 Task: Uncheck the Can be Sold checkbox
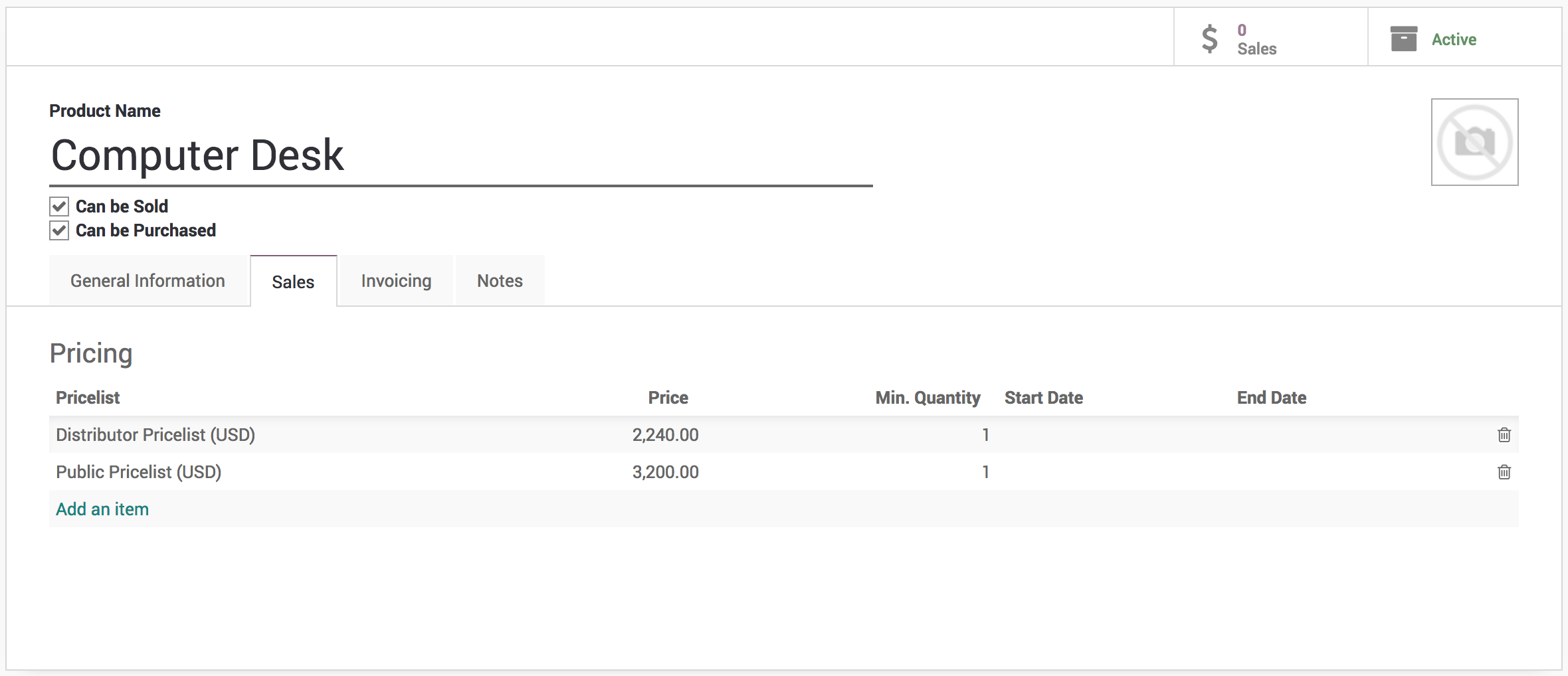coord(59,207)
